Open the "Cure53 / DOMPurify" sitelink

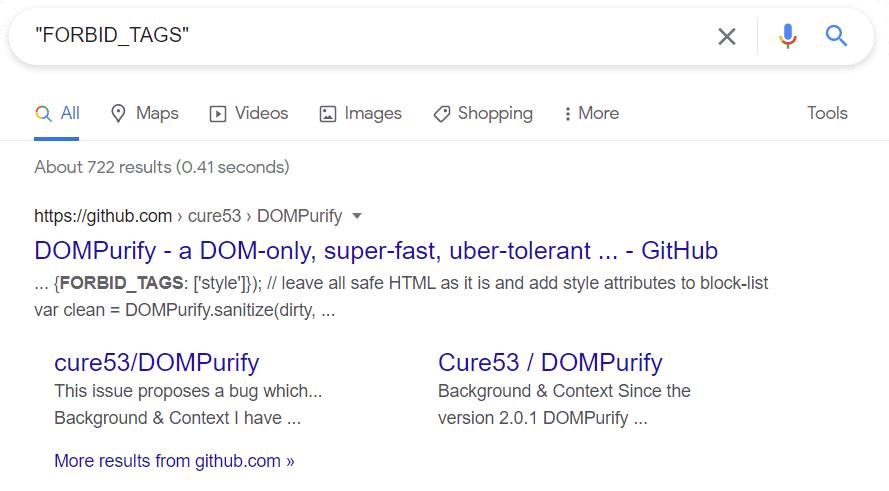(550, 362)
